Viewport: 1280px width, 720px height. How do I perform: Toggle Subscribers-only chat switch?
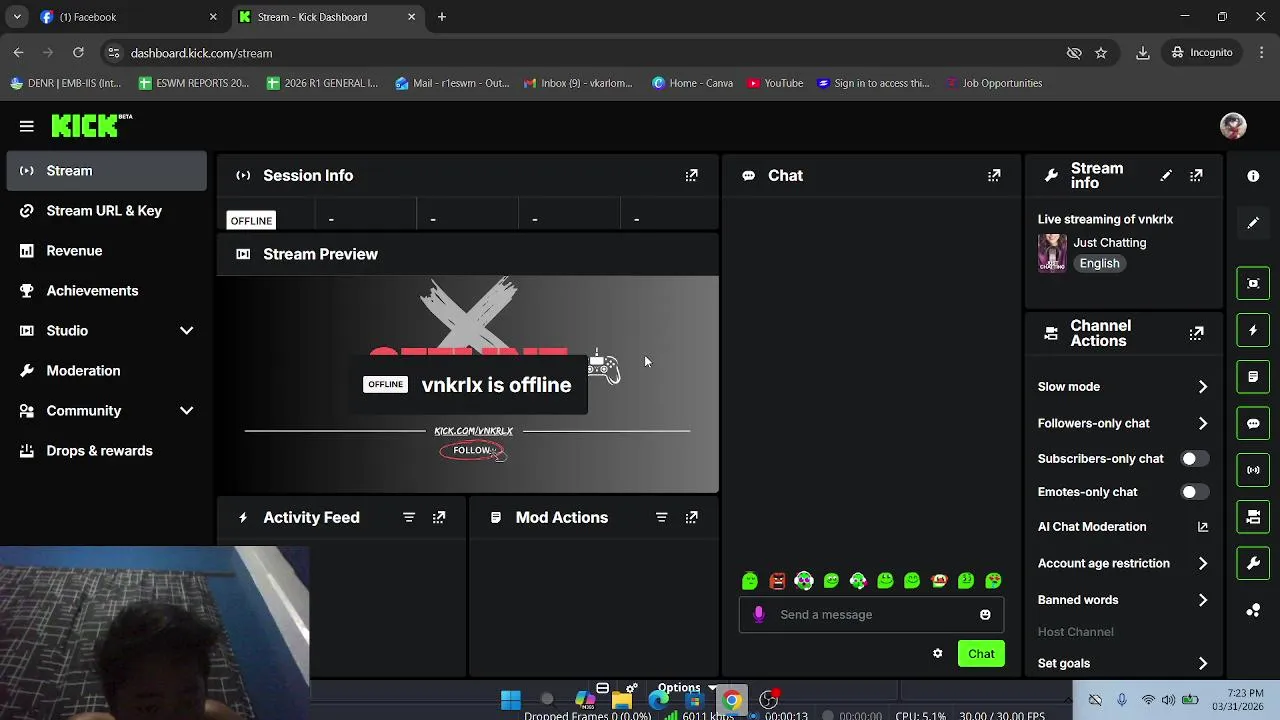(x=1195, y=459)
